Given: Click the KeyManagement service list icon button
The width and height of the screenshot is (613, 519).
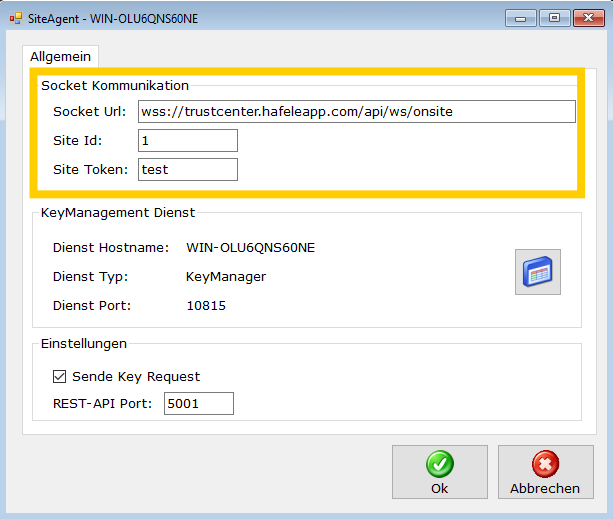Looking at the screenshot, I should tap(537, 272).
